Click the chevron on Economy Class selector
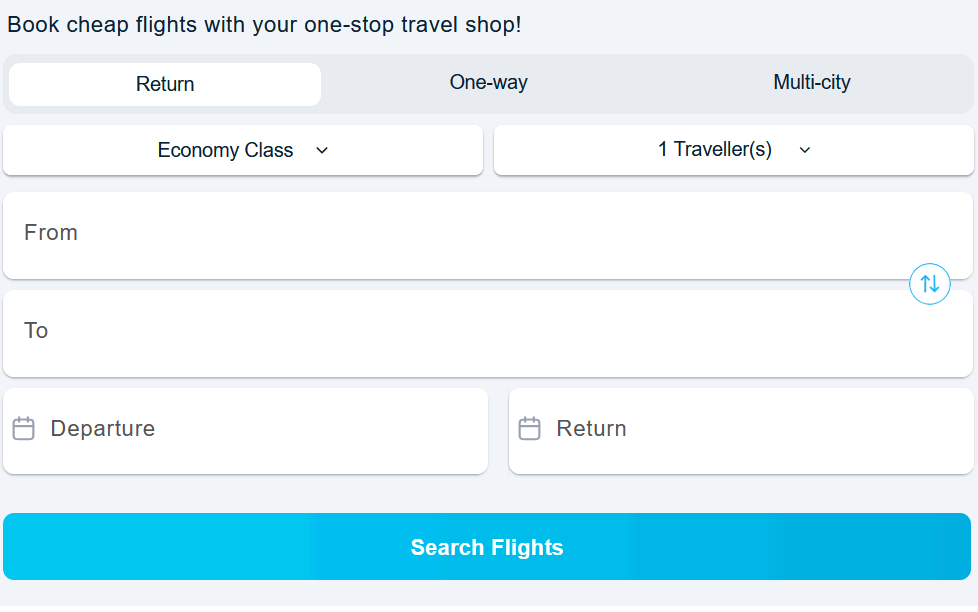978x612 pixels. [321, 149]
